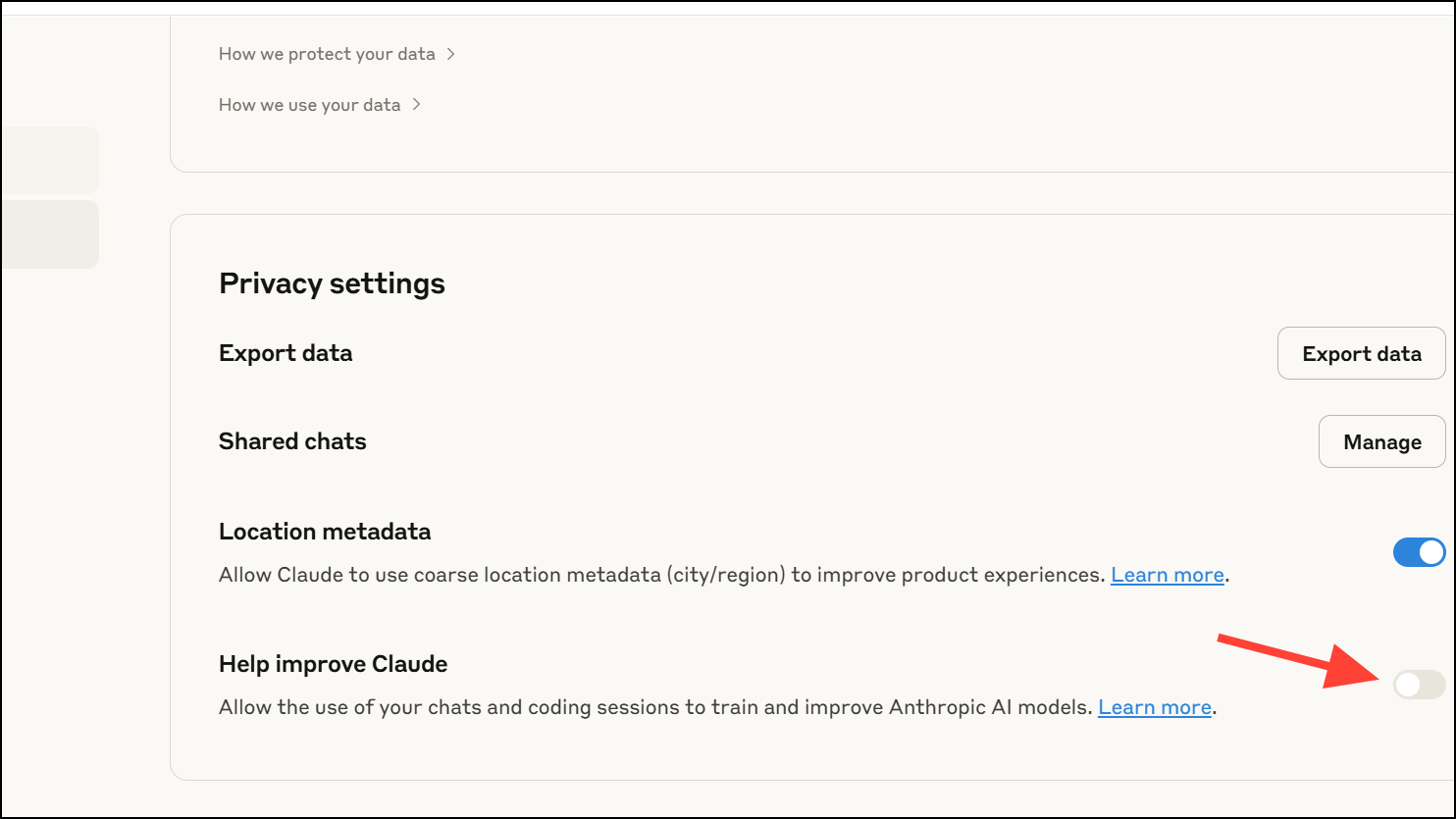Click the chevron beside "How we use your data"
The height and width of the screenshot is (819, 1456).
click(417, 105)
